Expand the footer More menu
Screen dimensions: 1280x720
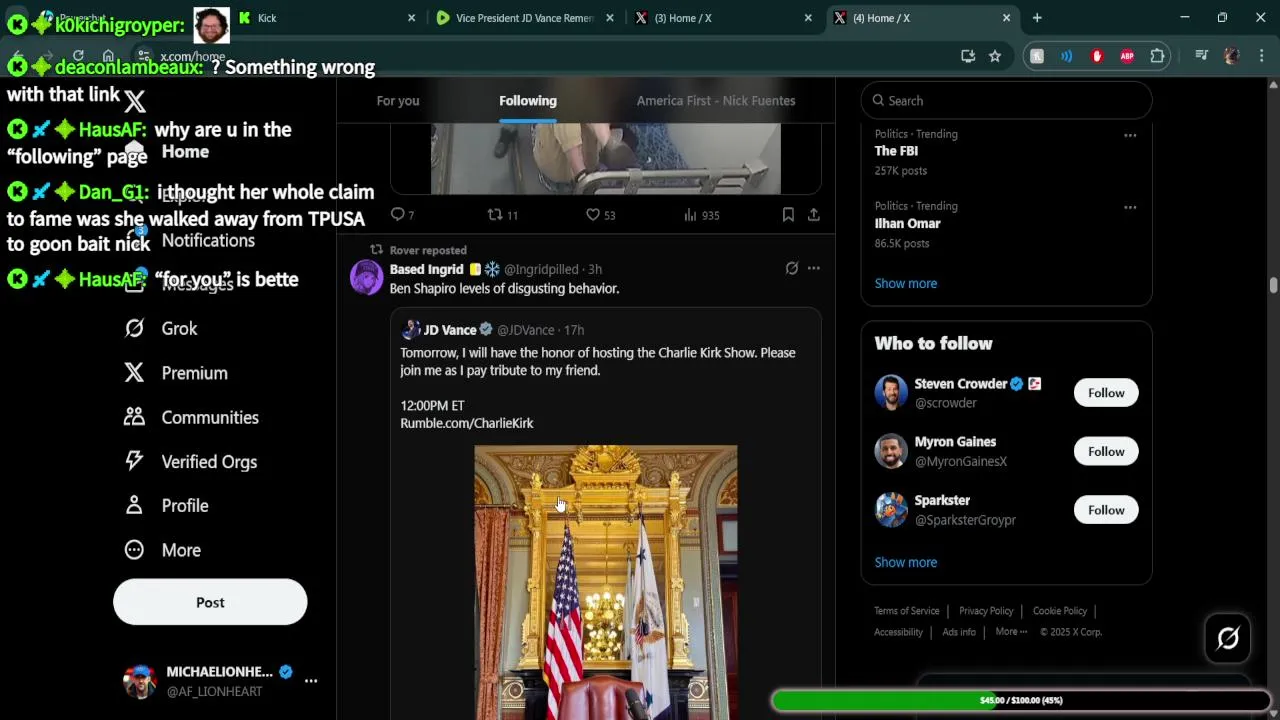(x=1011, y=632)
